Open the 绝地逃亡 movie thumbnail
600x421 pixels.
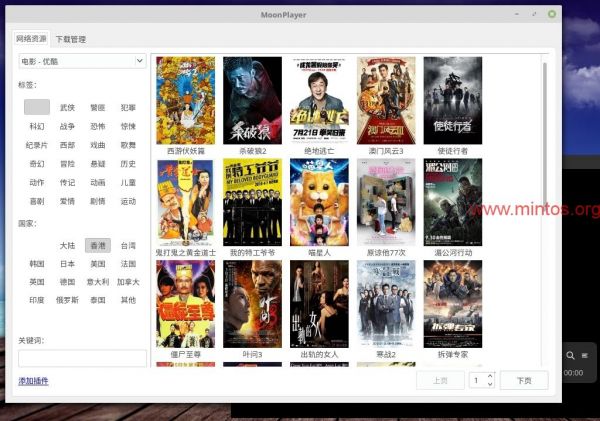[319, 100]
